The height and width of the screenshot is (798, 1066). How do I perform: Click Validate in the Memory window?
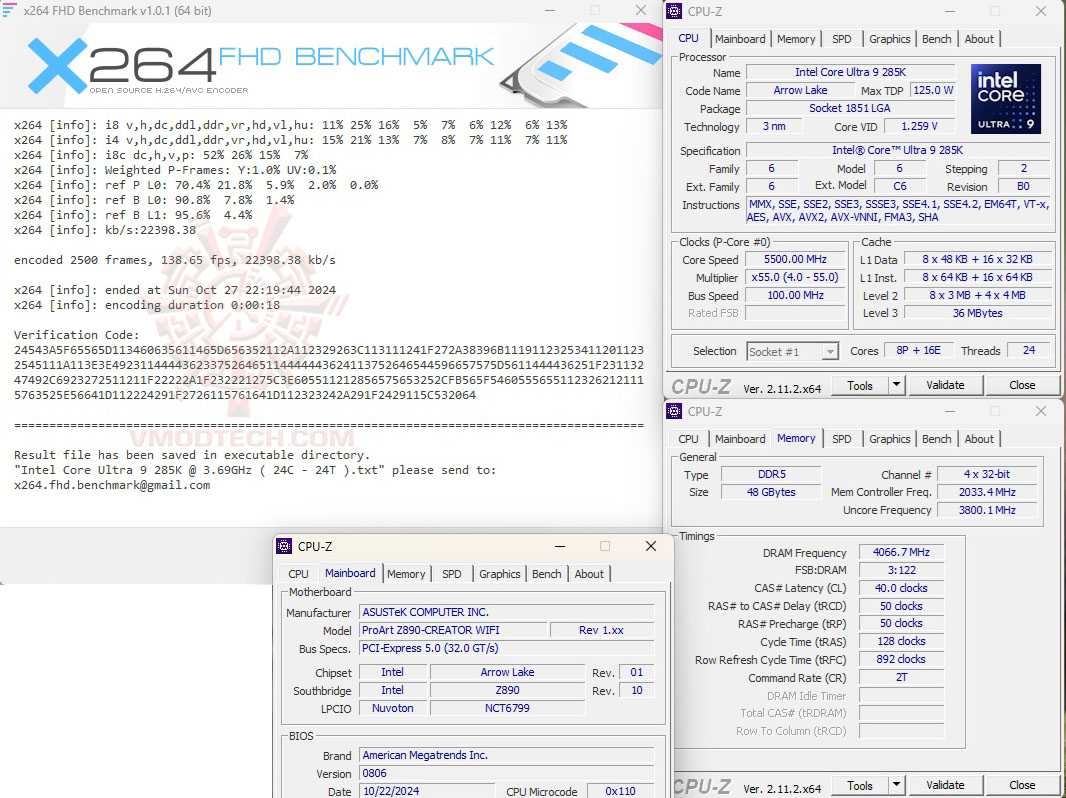945,785
